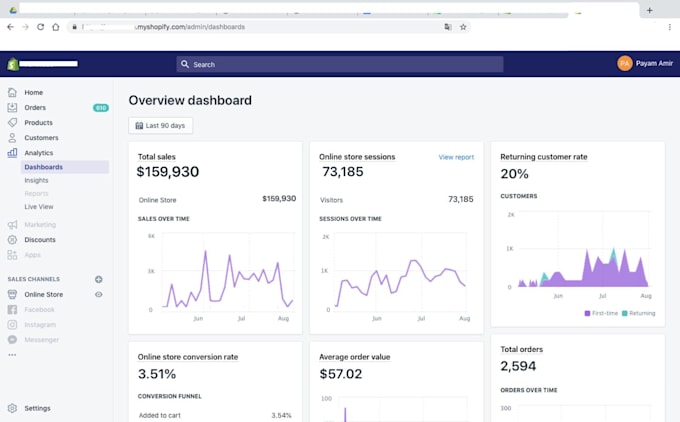Select Insights under Analytics
This screenshot has height=422, width=680.
[36, 180]
